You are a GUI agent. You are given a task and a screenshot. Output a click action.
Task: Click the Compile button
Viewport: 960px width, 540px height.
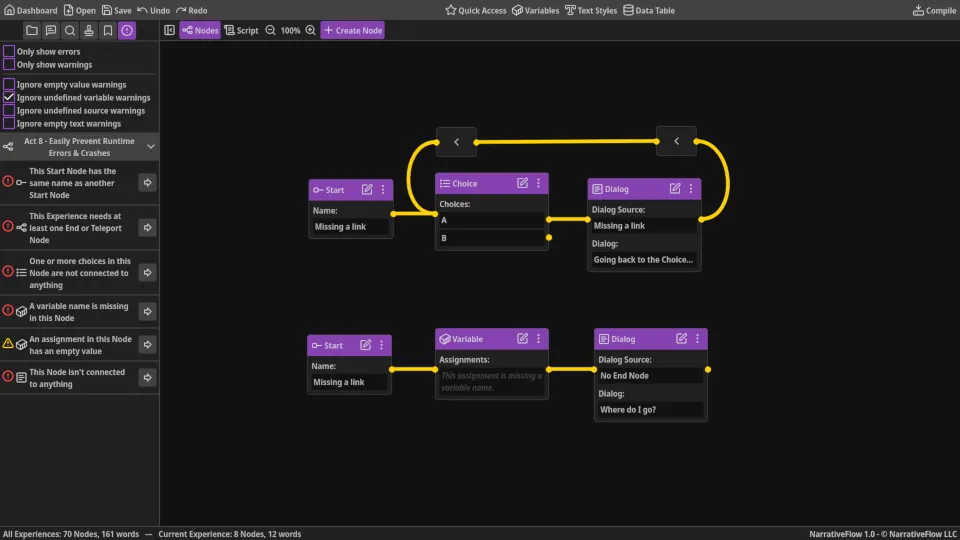[x=934, y=10]
